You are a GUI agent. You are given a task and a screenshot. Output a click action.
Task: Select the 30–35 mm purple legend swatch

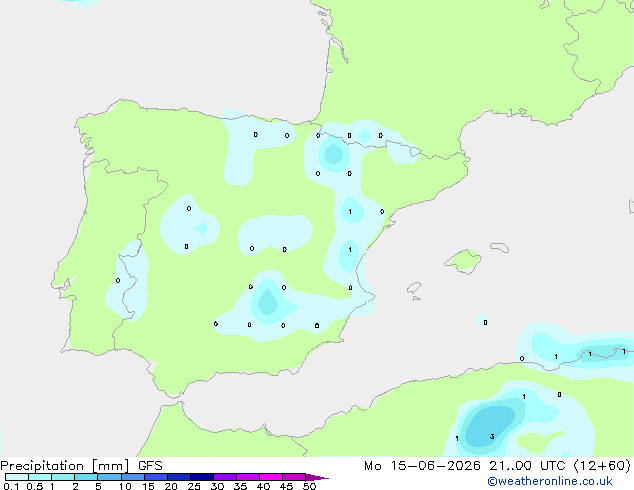click(225, 477)
